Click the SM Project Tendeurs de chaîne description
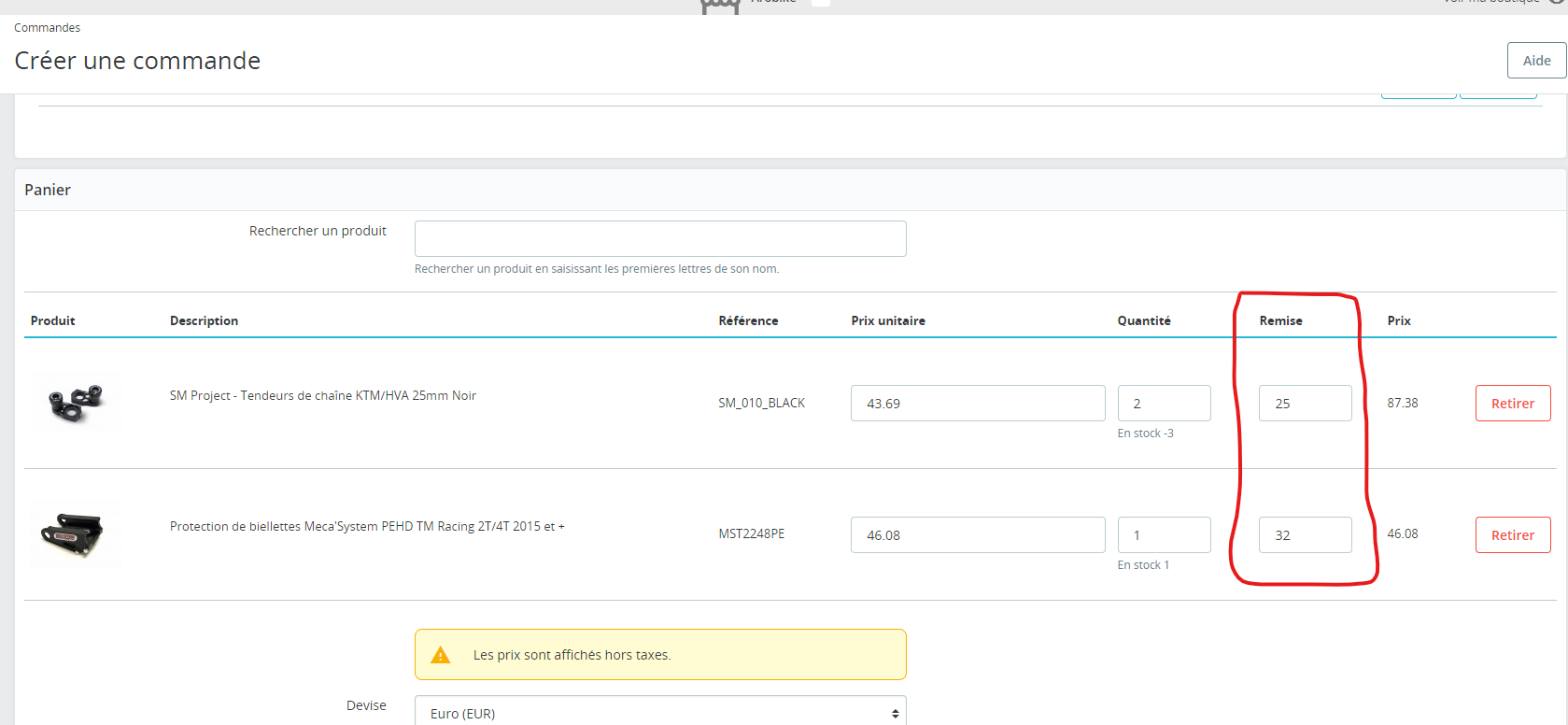Screen dimensions: 1568x725 323,396
